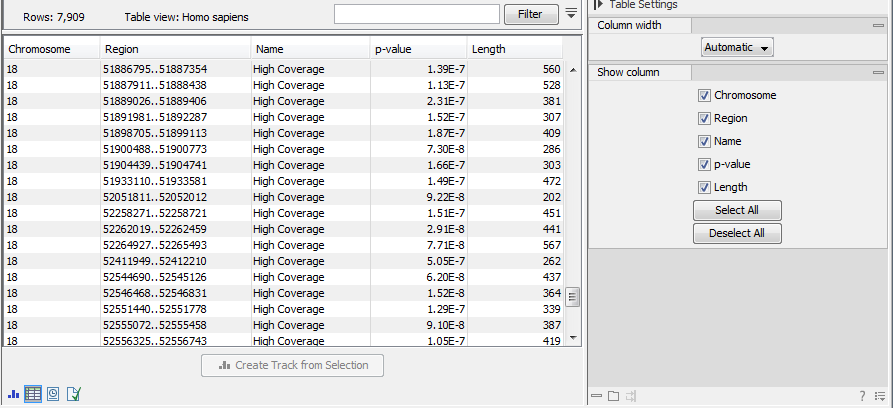The image size is (893, 408).
Task: Open the settings list icon at bottom right
Action: [x=879, y=396]
